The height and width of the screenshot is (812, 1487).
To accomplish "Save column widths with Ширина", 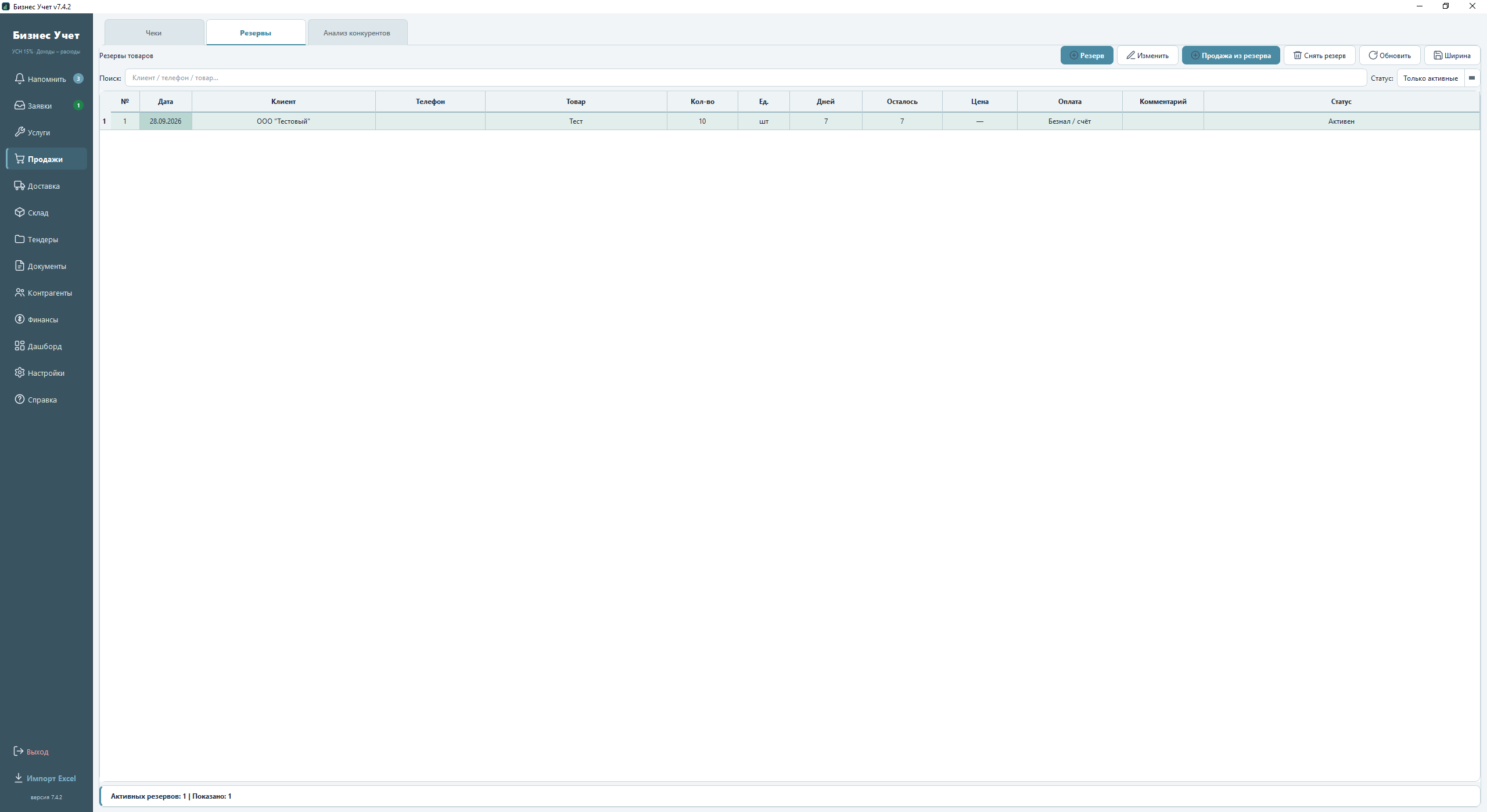I will pos(1452,55).
